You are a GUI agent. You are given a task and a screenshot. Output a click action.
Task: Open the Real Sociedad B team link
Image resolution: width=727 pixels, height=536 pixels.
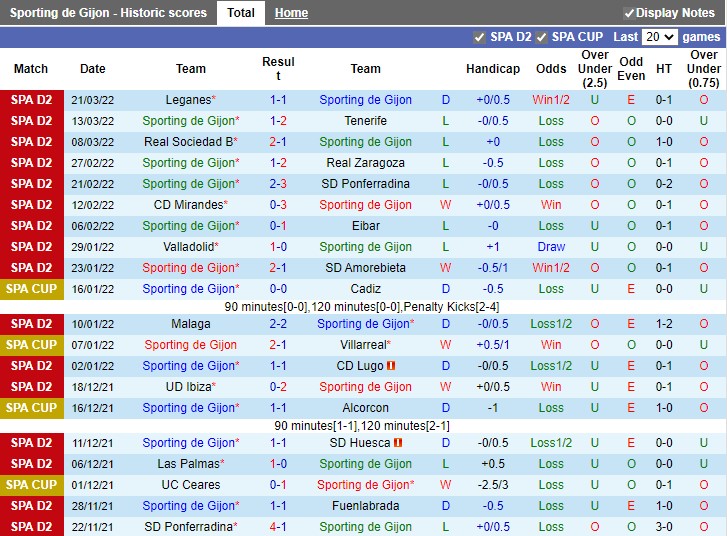coord(189,142)
